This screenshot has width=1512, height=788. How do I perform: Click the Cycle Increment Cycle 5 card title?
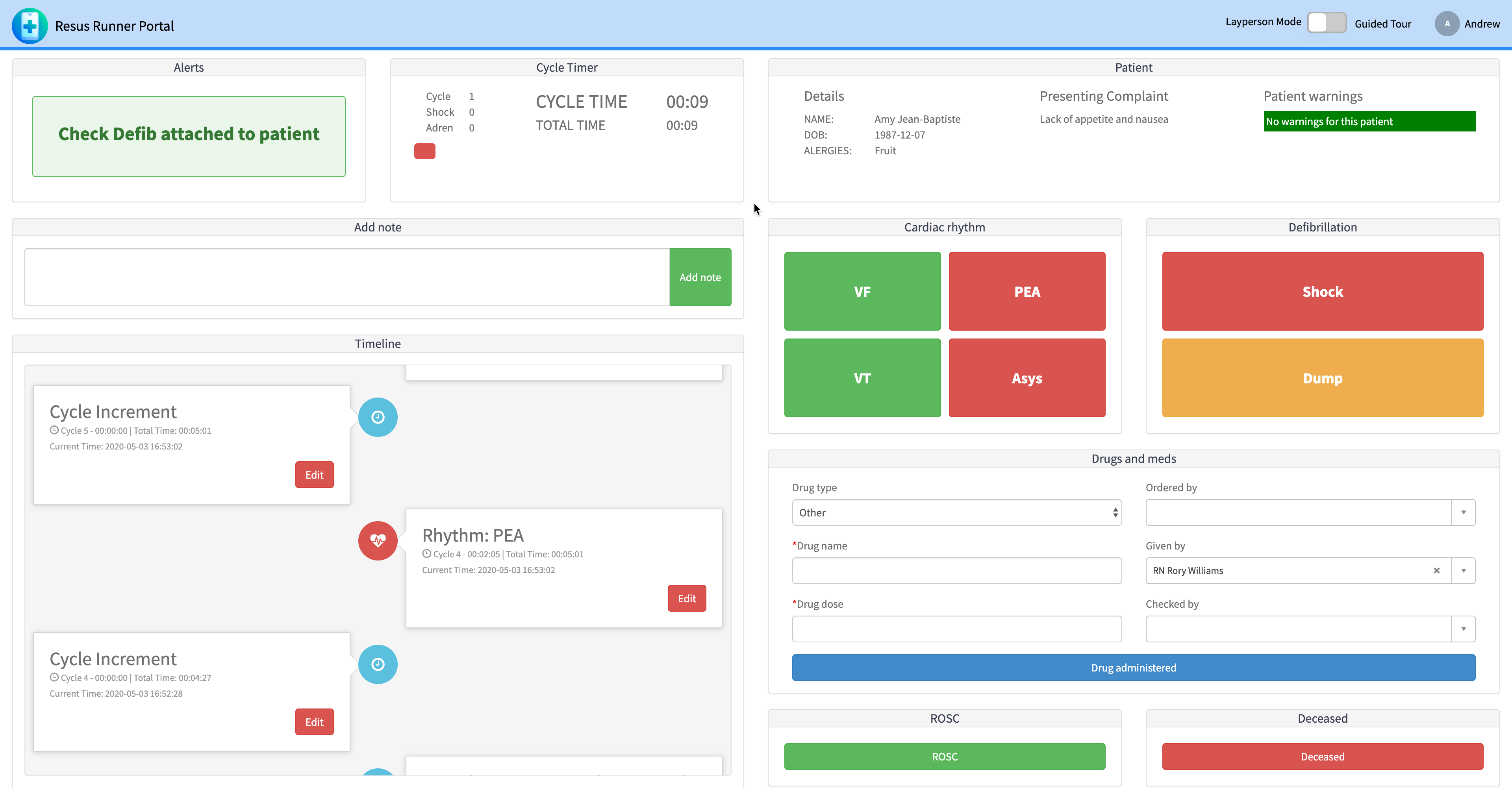[x=113, y=411]
